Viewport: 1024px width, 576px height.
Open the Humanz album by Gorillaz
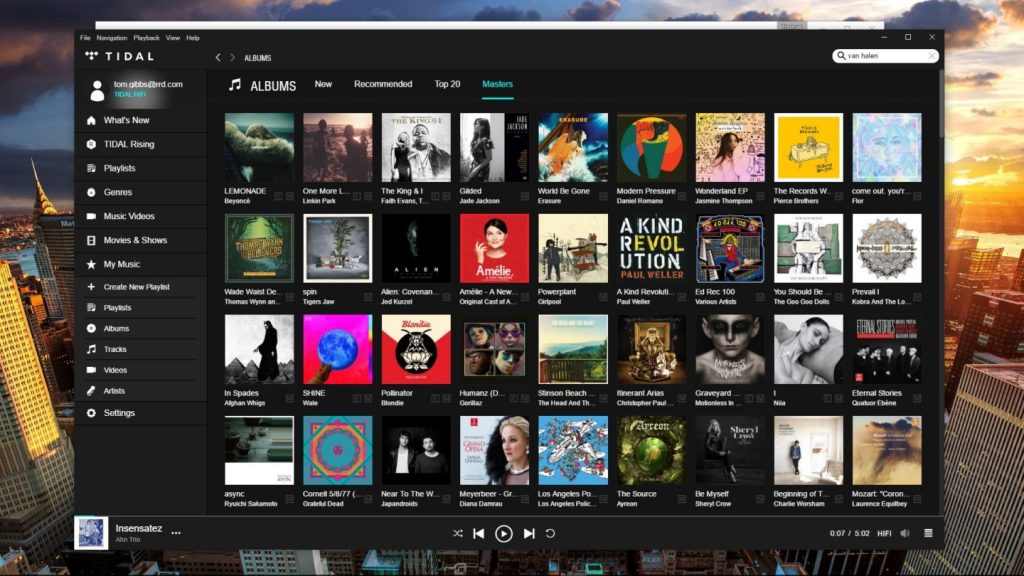pos(494,349)
